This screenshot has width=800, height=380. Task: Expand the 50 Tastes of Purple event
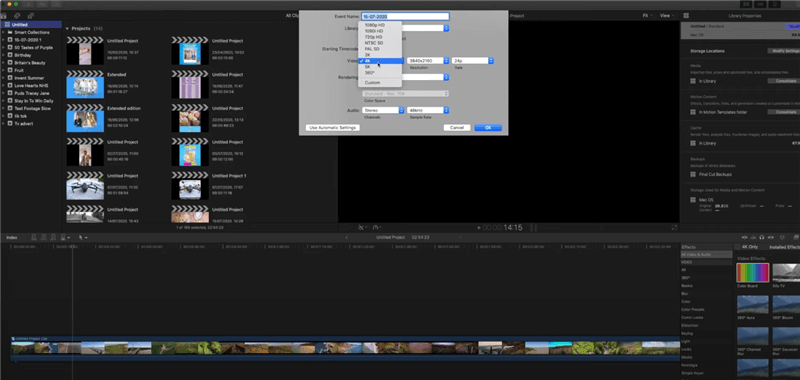point(4,47)
